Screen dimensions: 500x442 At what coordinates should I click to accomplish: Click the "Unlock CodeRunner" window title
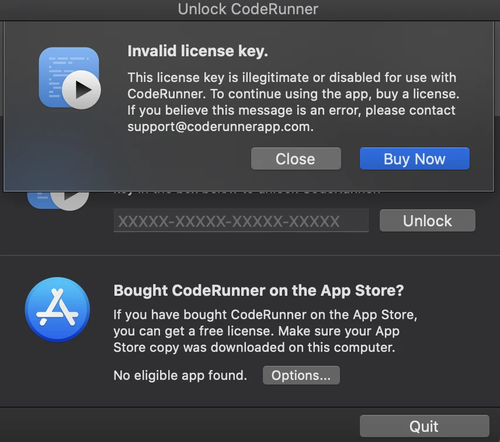(248, 9)
